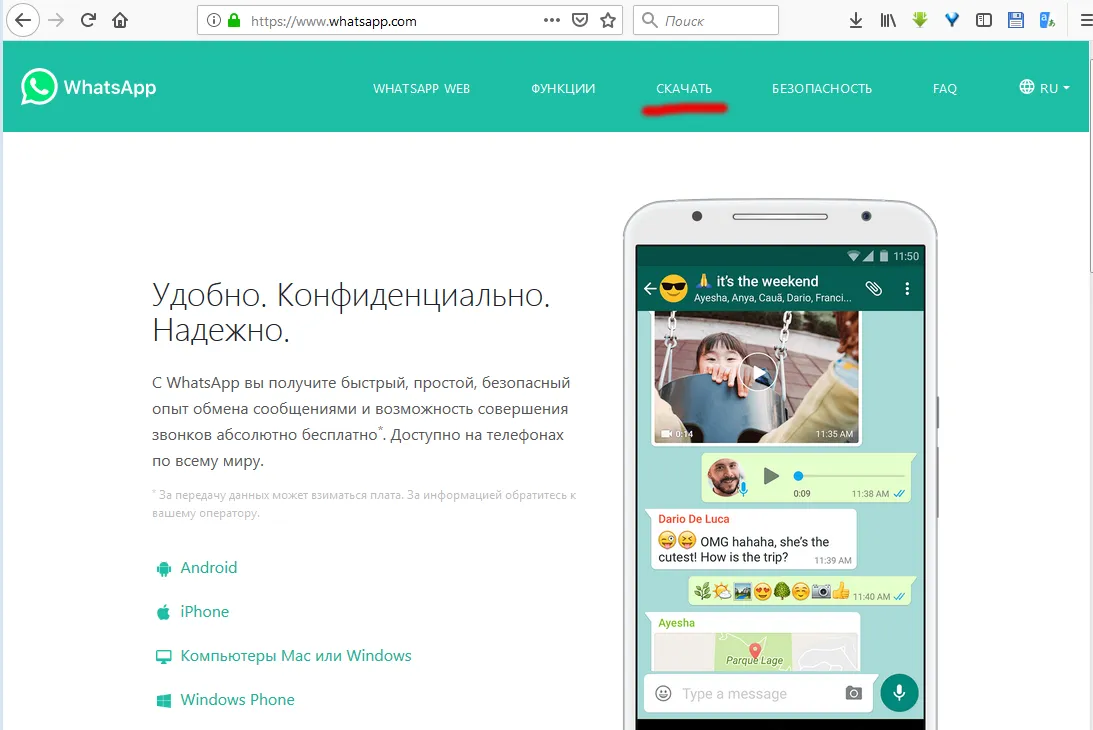This screenshot has height=730, width=1093.
Task: Open the Library bookmarks icon
Action: click(x=888, y=20)
